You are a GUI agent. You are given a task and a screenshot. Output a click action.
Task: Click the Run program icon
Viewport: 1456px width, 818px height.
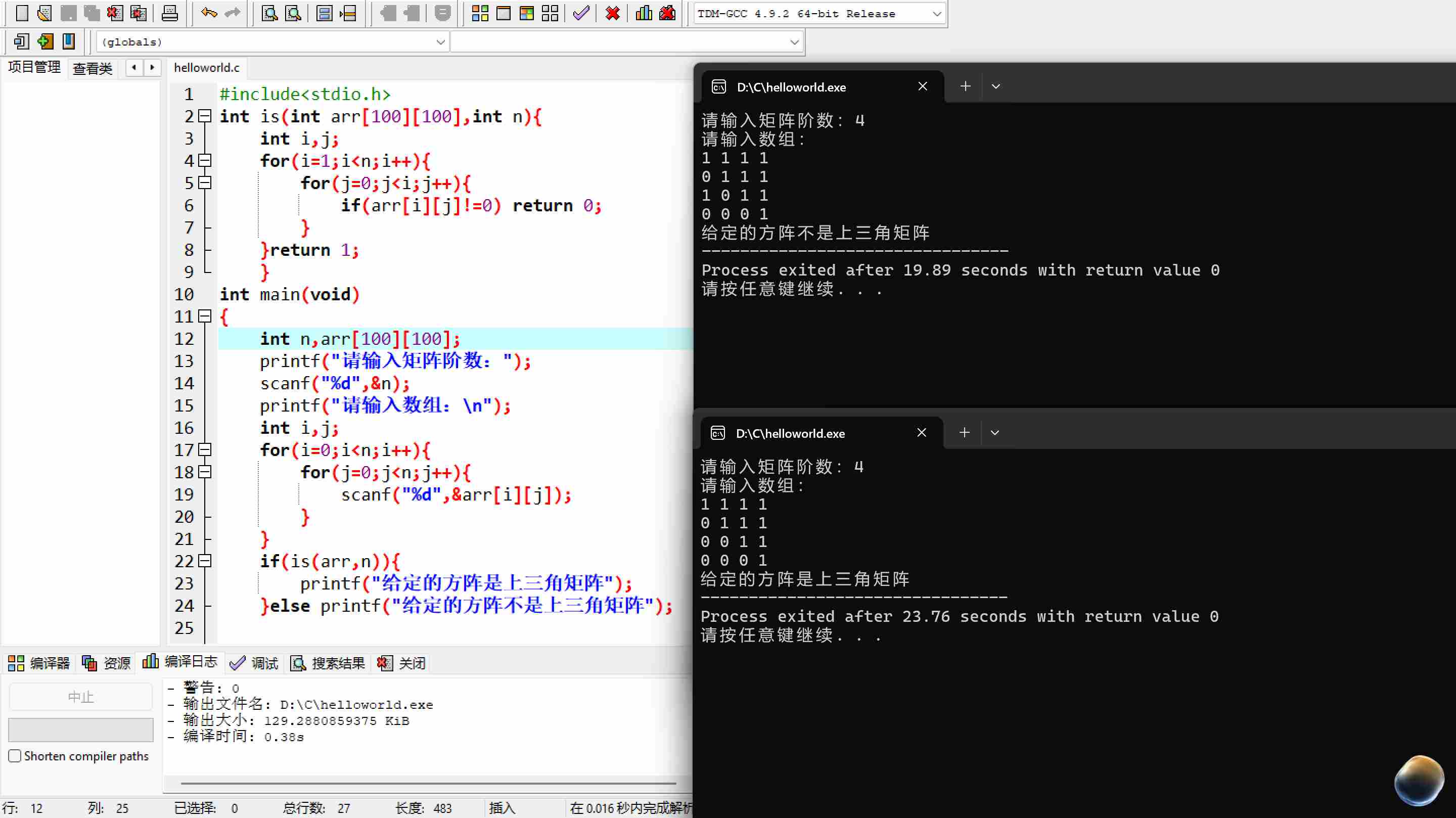click(x=503, y=13)
